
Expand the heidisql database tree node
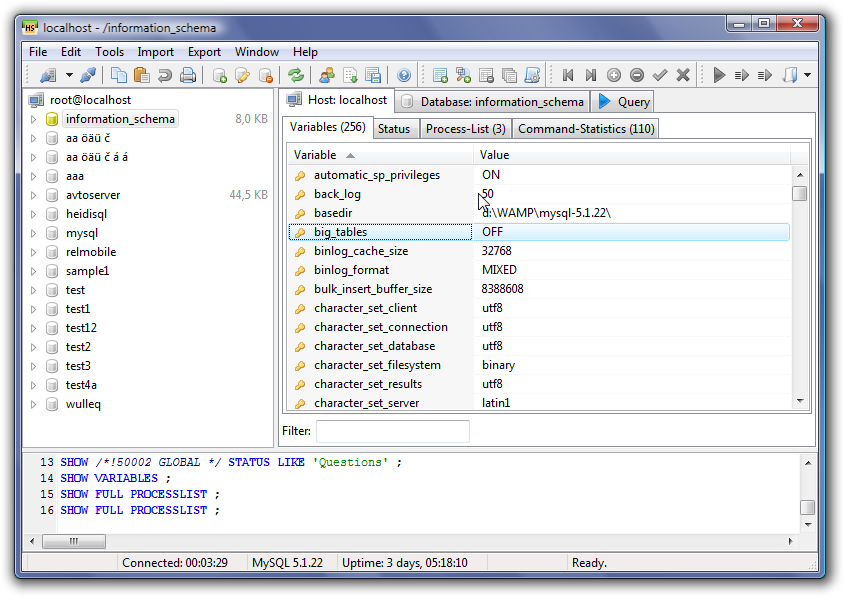[x=33, y=214]
